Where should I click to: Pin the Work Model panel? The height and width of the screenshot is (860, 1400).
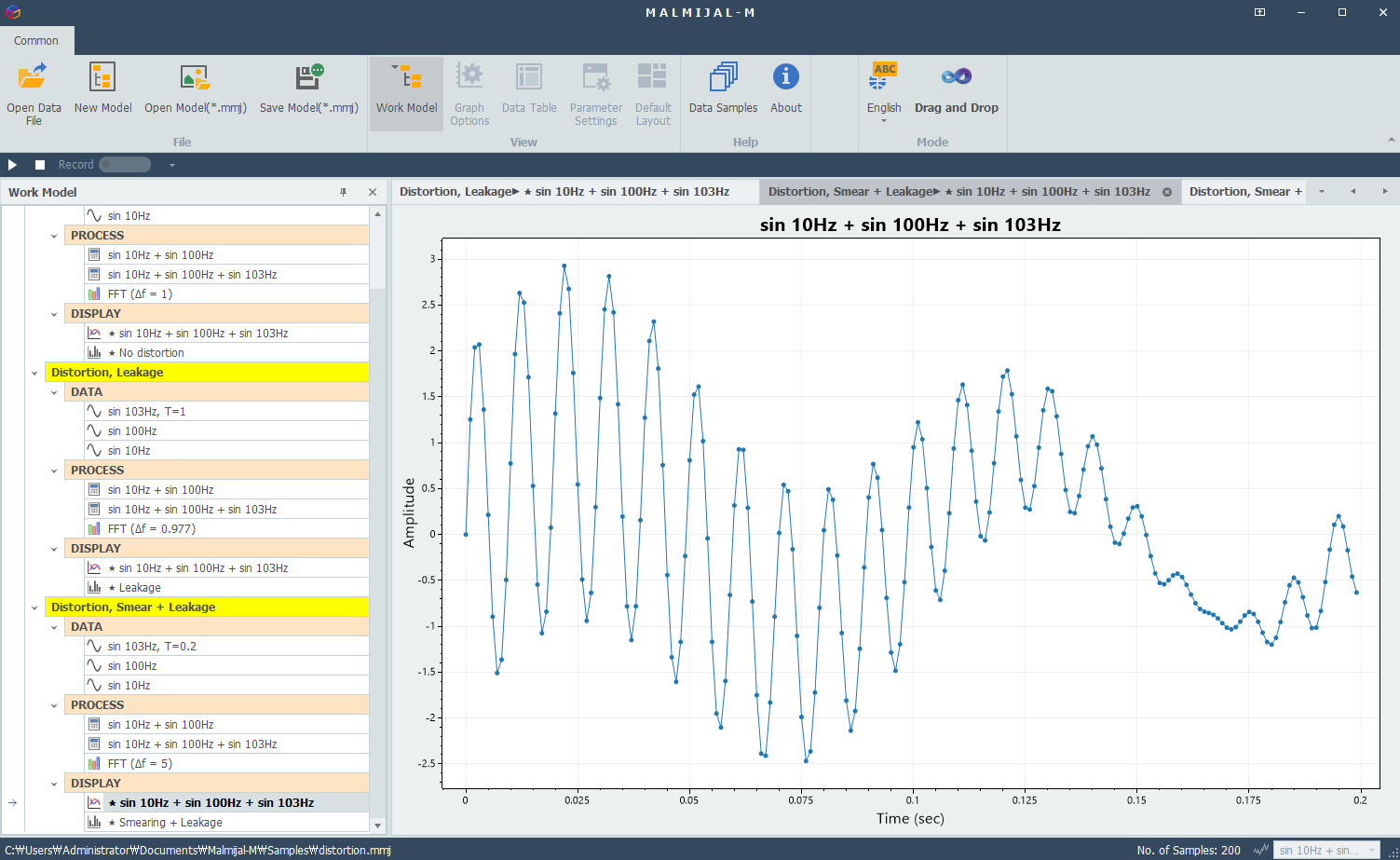[343, 192]
